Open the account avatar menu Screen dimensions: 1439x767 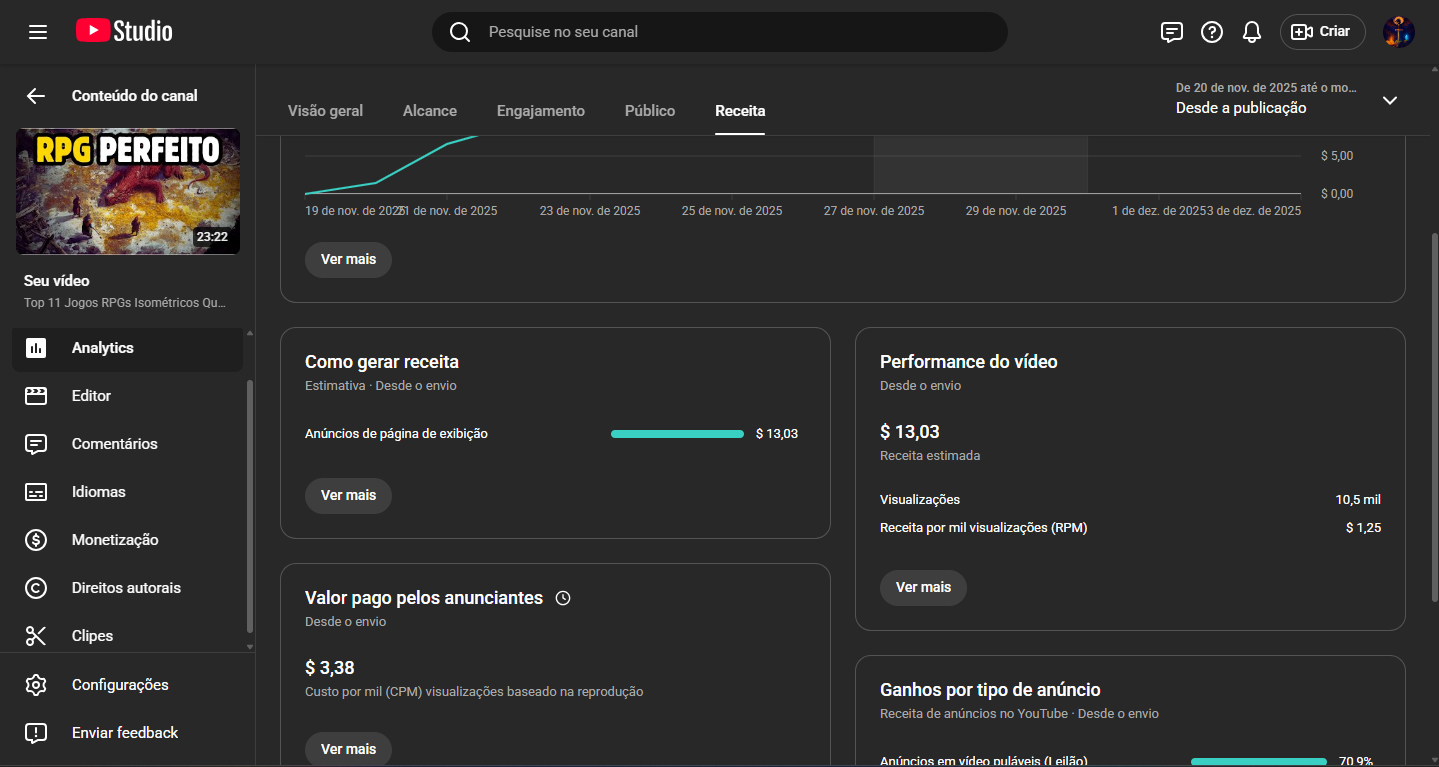(1398, 32)
